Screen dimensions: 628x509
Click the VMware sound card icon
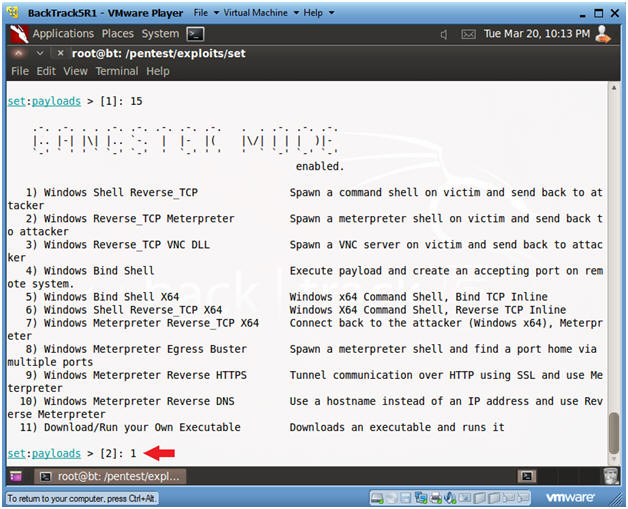[x=450, y=498]
